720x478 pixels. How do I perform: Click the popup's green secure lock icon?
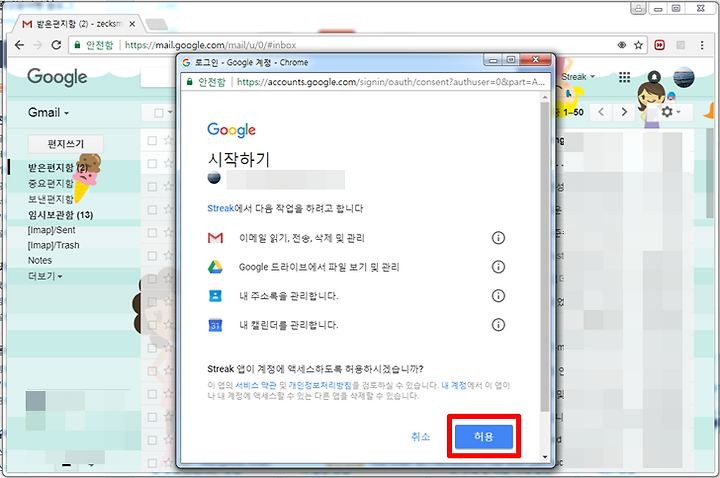click(190, 82)
